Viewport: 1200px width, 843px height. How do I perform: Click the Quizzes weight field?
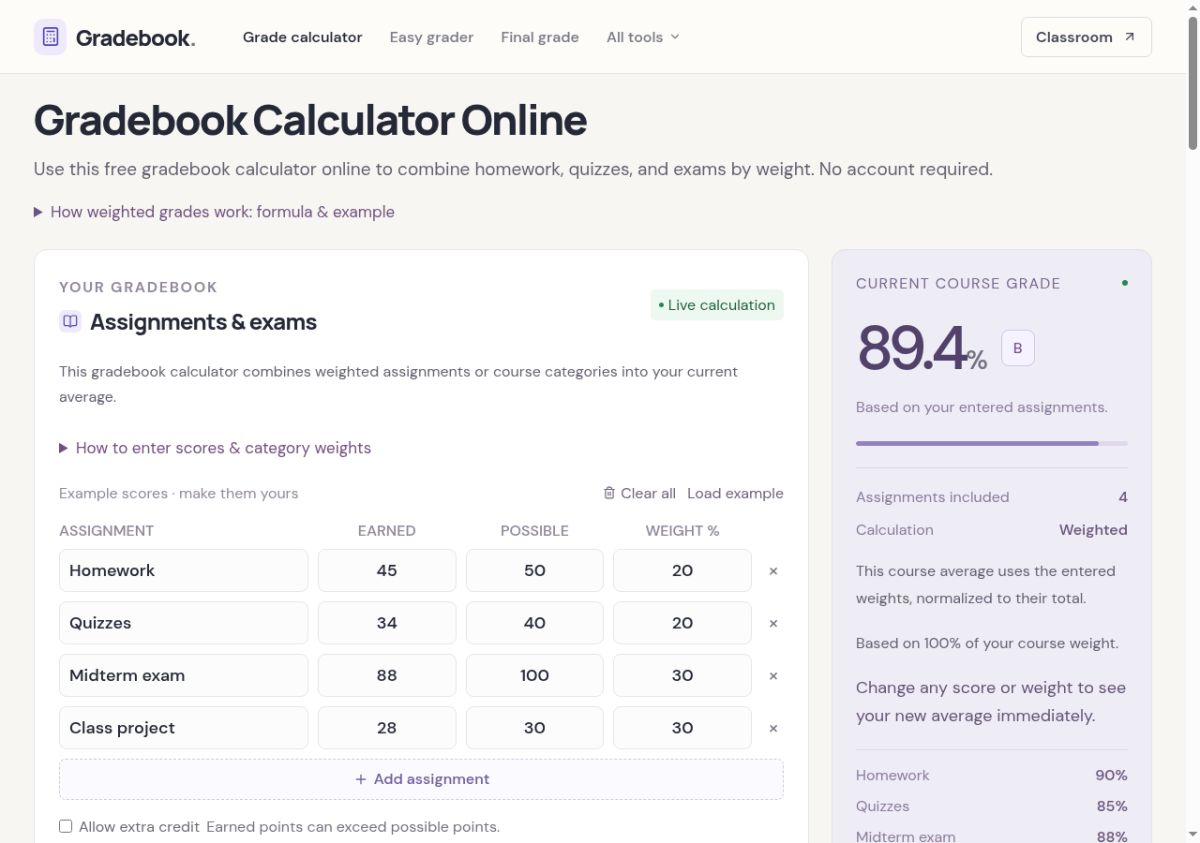click(682, 623)
